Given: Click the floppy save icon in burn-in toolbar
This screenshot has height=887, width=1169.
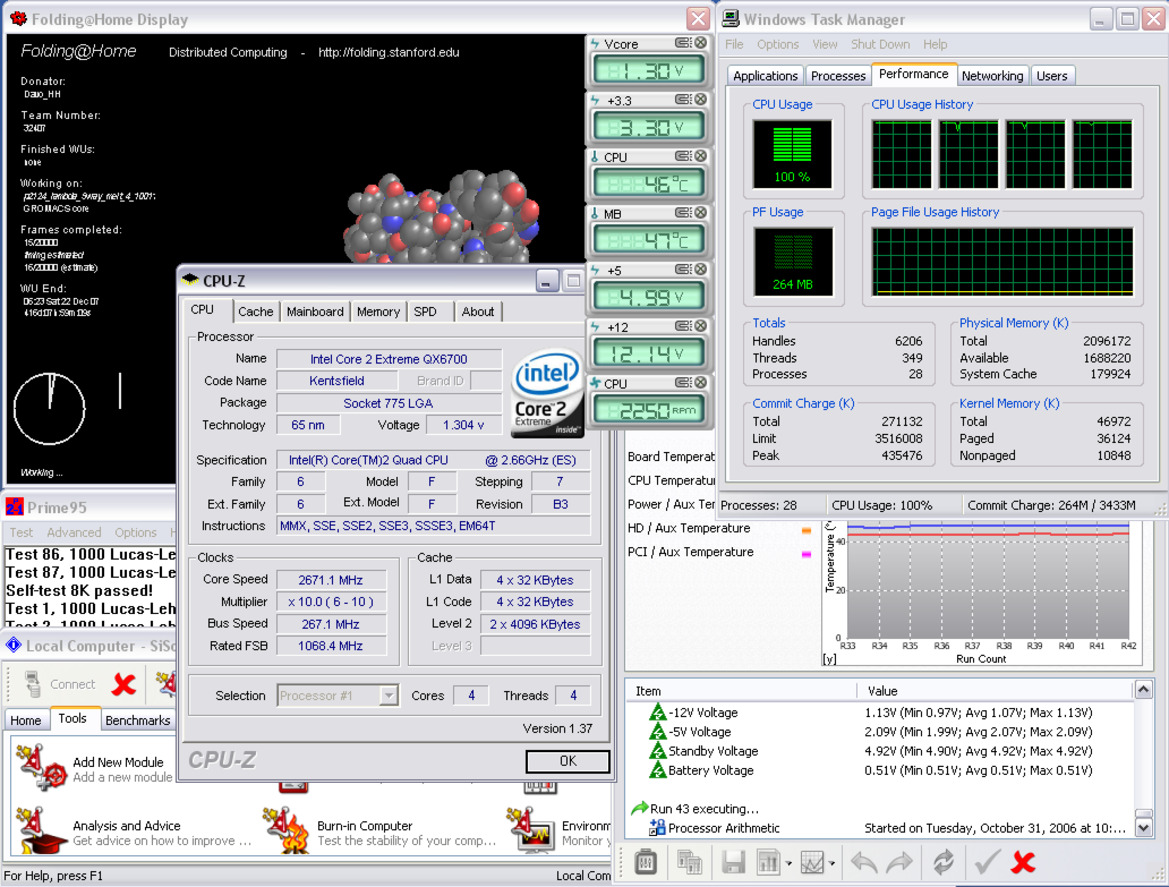Looking at the screenshot, I should [x=734, y=862].
